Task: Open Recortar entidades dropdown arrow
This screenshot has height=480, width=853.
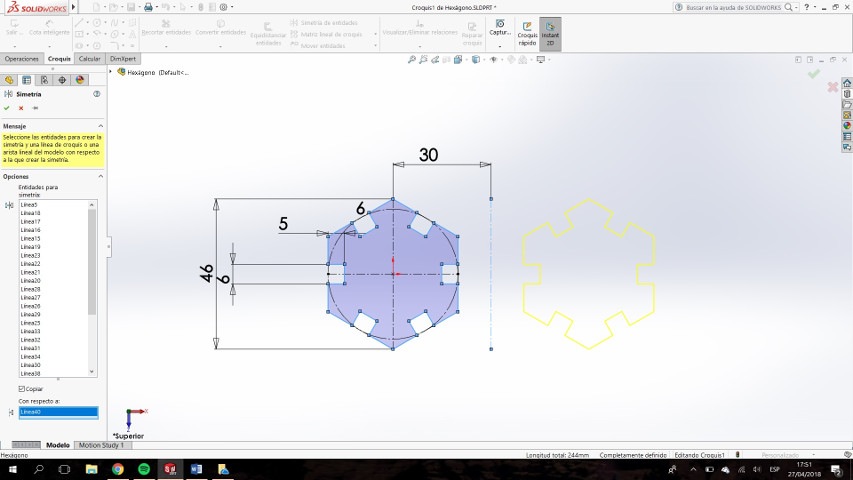Action: point(166,46)
